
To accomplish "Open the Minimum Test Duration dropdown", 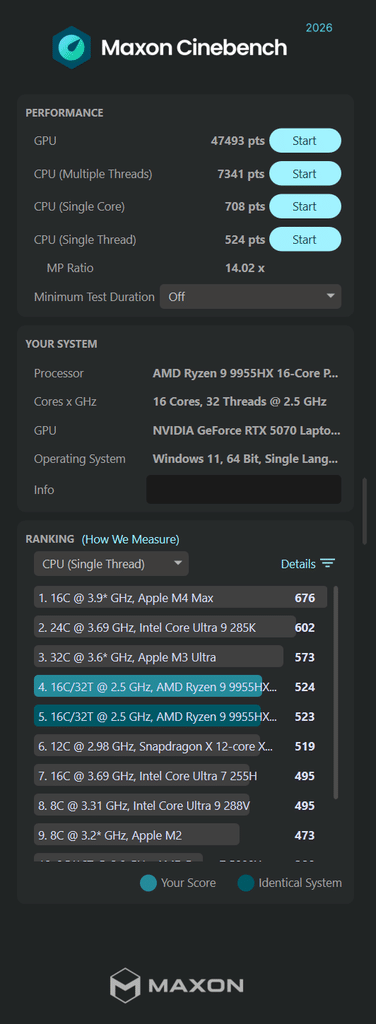I will coord(251,296).
